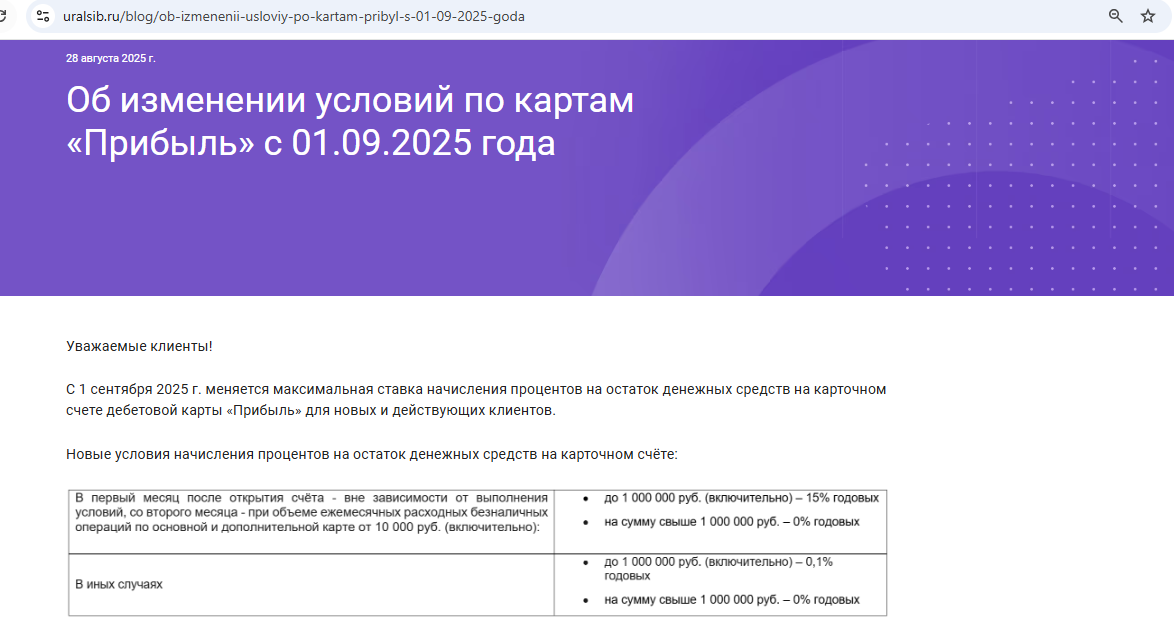The width and height of the screenshot is (1174, 617).
Task: Click the reload page icon
Action: 2,16
